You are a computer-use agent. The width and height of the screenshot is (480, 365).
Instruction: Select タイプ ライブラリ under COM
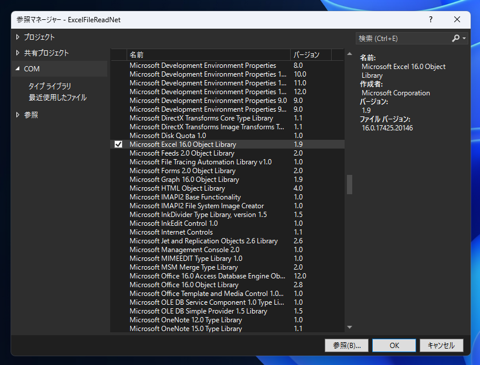50,86
